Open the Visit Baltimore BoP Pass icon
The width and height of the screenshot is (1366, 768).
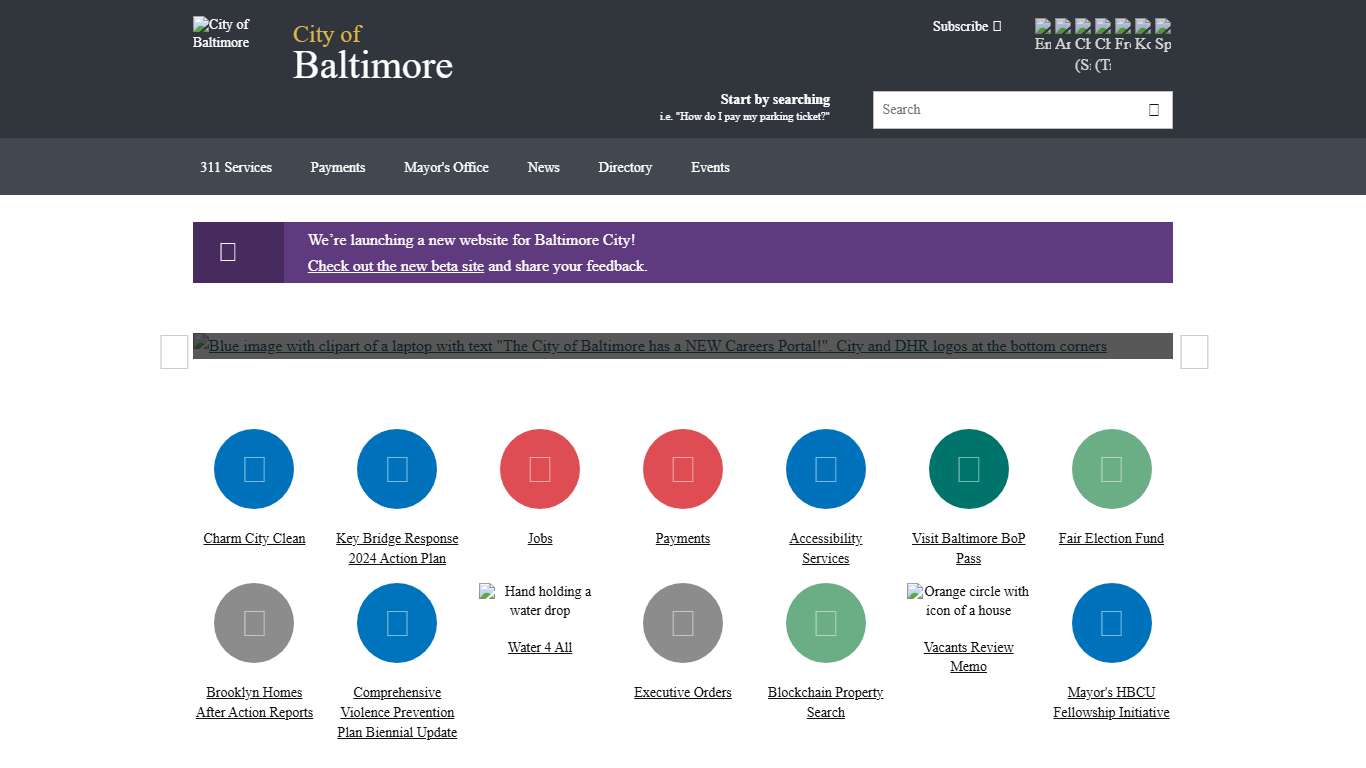[x=968, y=468]
